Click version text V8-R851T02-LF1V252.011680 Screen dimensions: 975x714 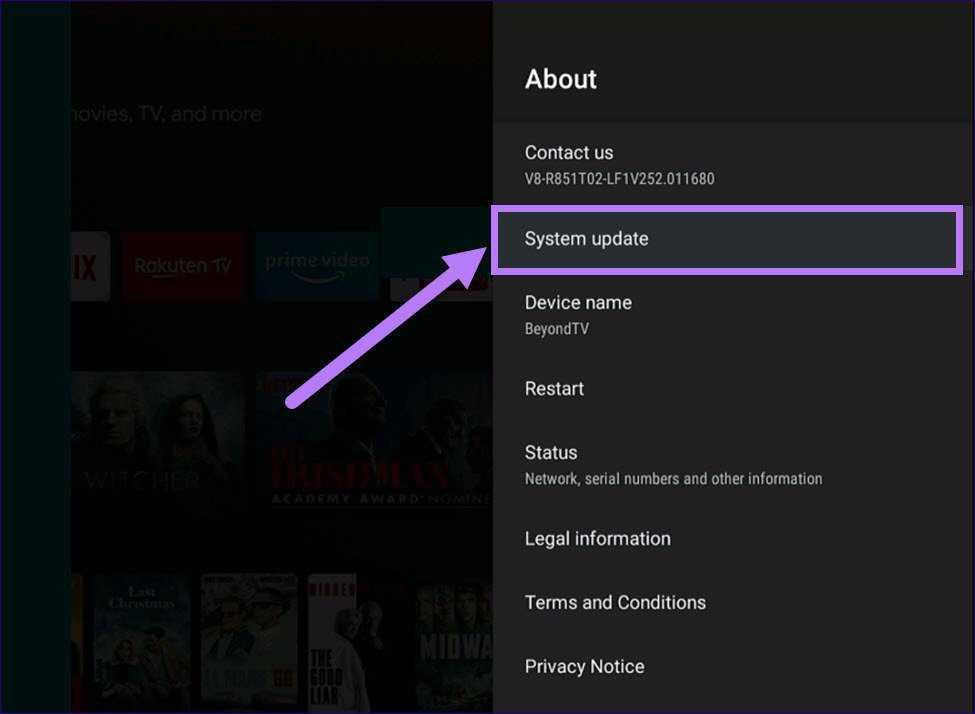[619, 179]
